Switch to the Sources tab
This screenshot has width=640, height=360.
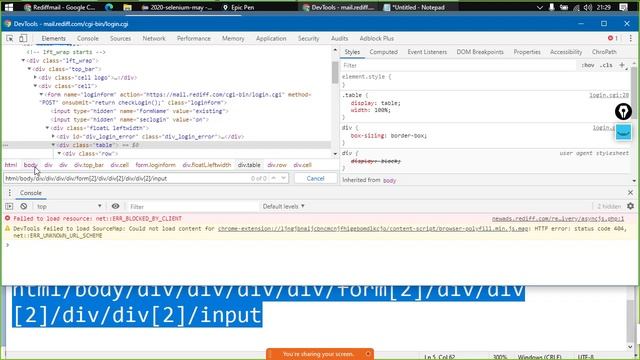120,38
